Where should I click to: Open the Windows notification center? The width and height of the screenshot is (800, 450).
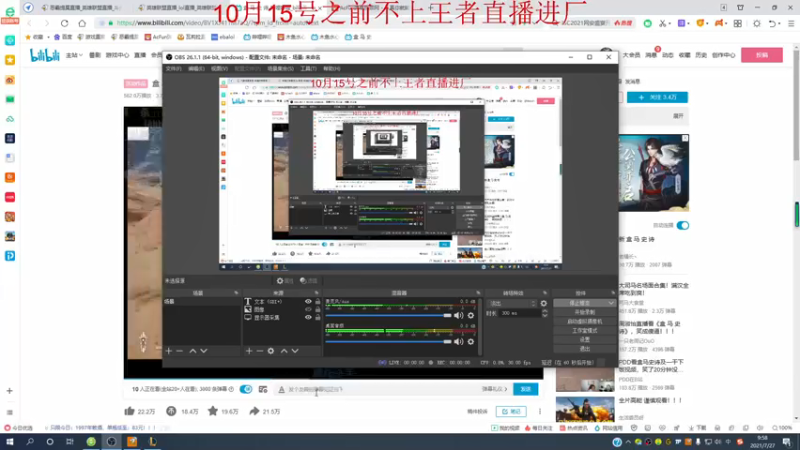click(787, 442)
